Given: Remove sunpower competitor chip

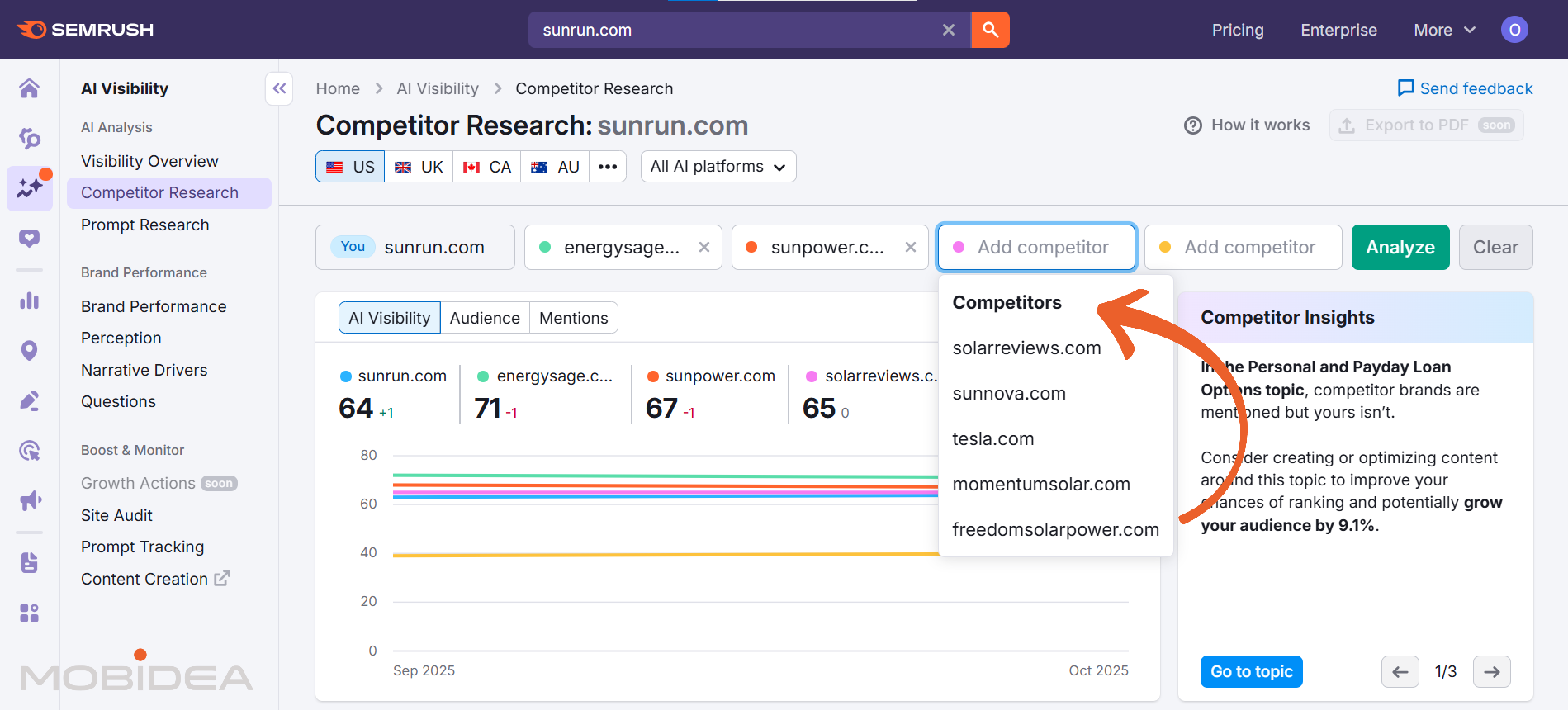Looking at the screenshot, I should (911, 247).
